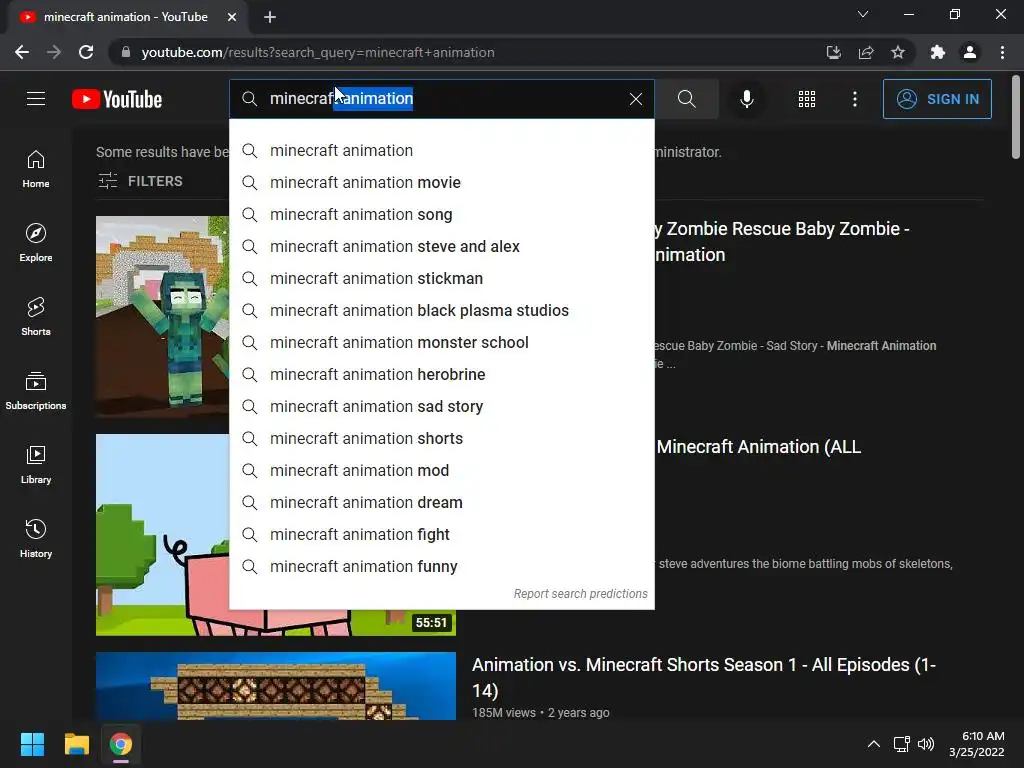
Task: Choose 'minecraft animation mod' suggestion
Action: 442,470
